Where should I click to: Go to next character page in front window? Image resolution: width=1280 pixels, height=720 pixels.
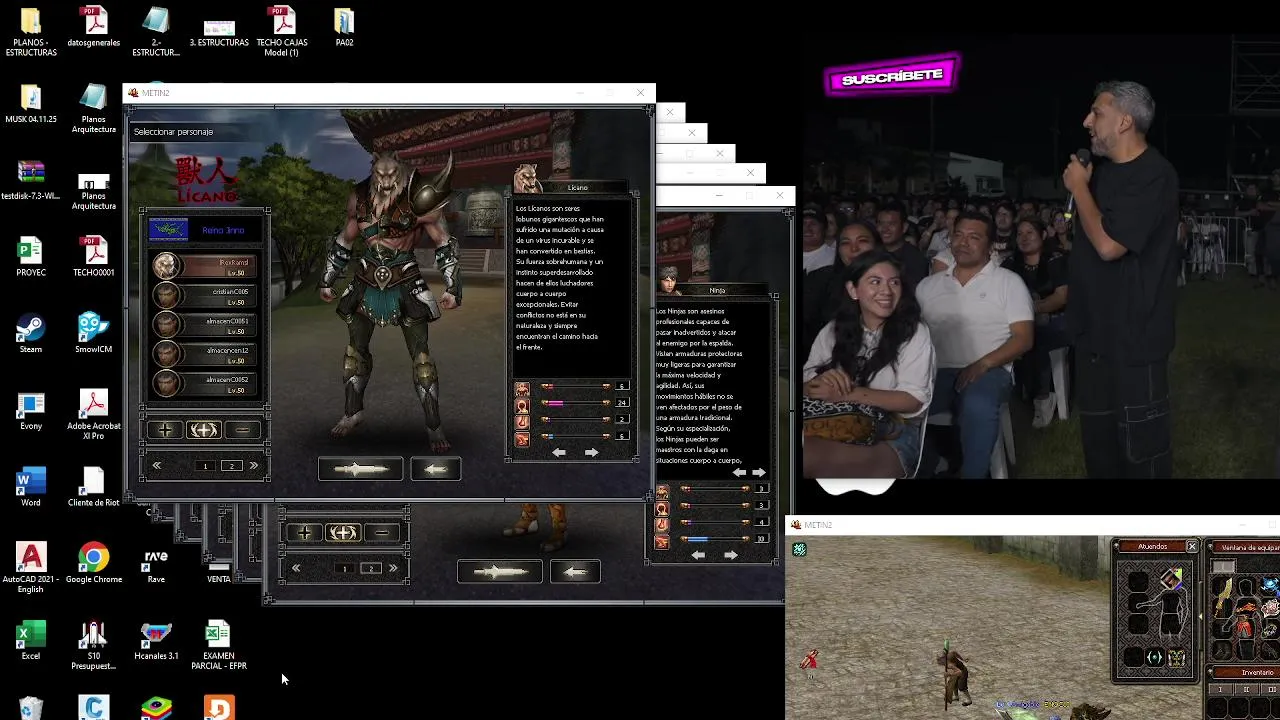pos(253,466)
